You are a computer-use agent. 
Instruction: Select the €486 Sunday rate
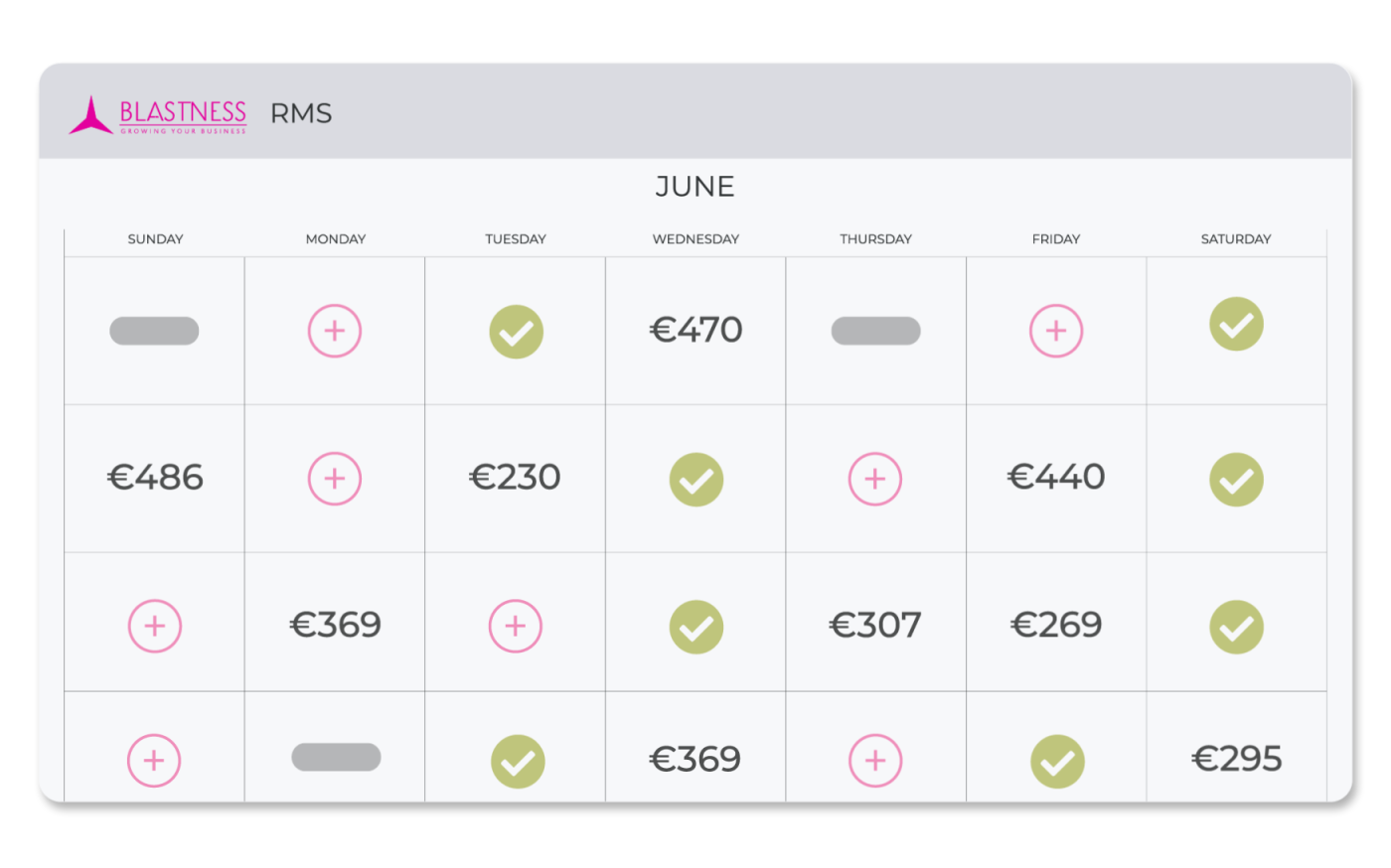point(155,478)
